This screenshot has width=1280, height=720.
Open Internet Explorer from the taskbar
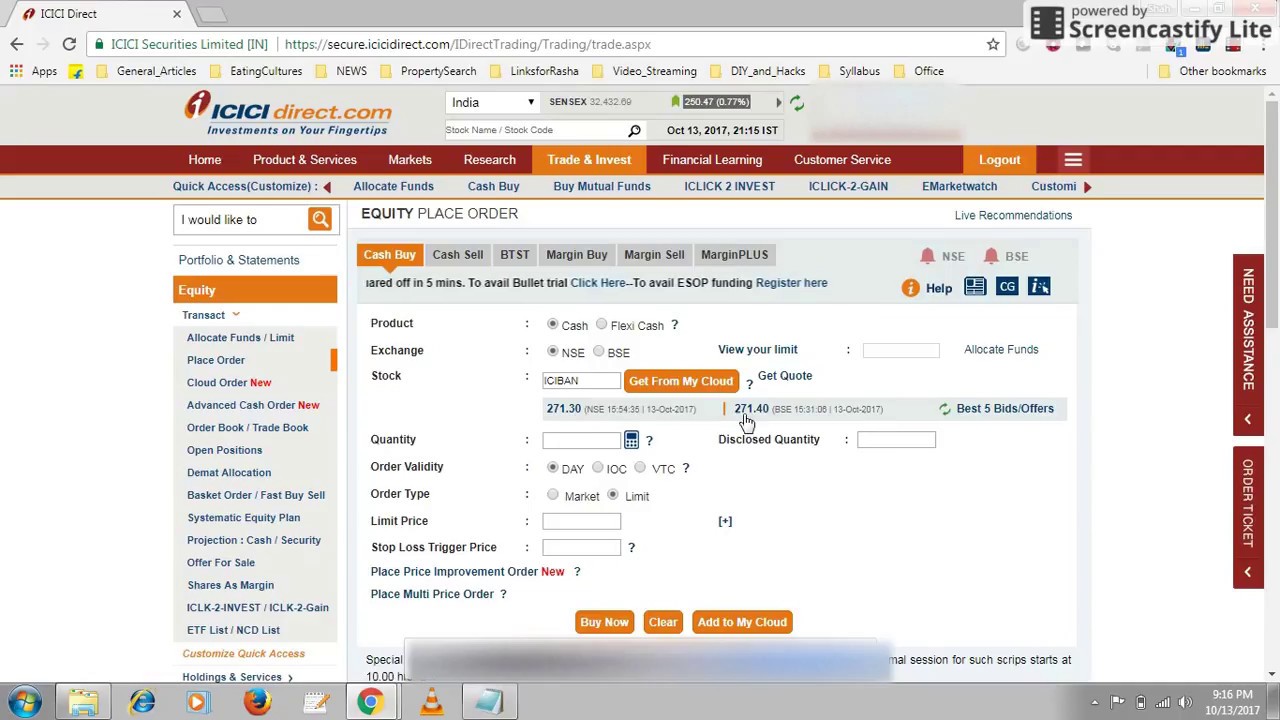142,702
